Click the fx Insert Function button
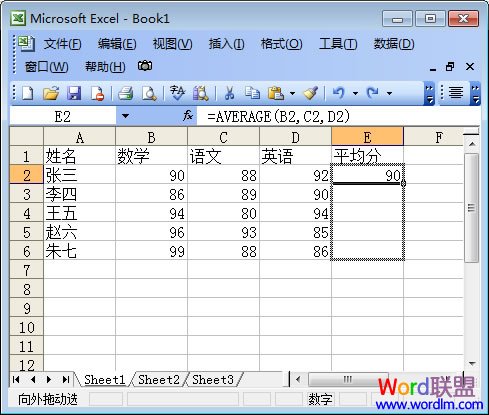Viewport: 489px width, 415px height. click(188, 116)
